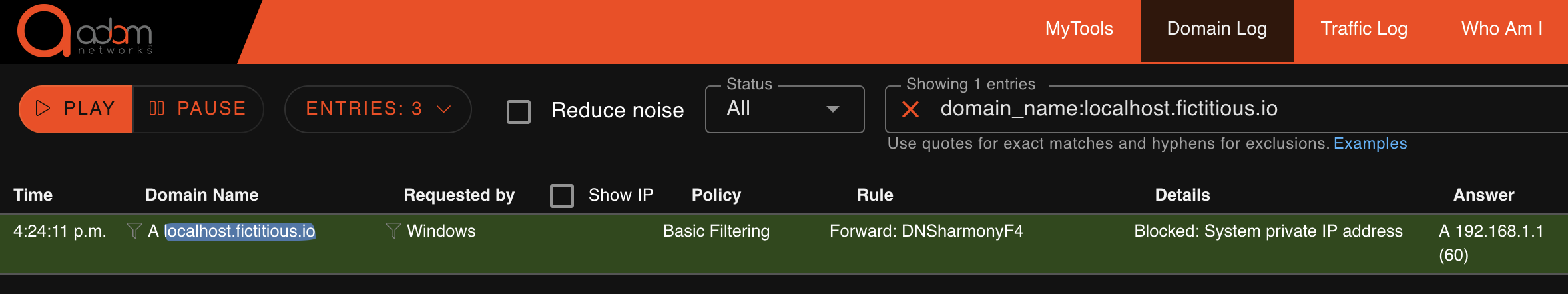Expand the Status All dropdown

[785, 109]
